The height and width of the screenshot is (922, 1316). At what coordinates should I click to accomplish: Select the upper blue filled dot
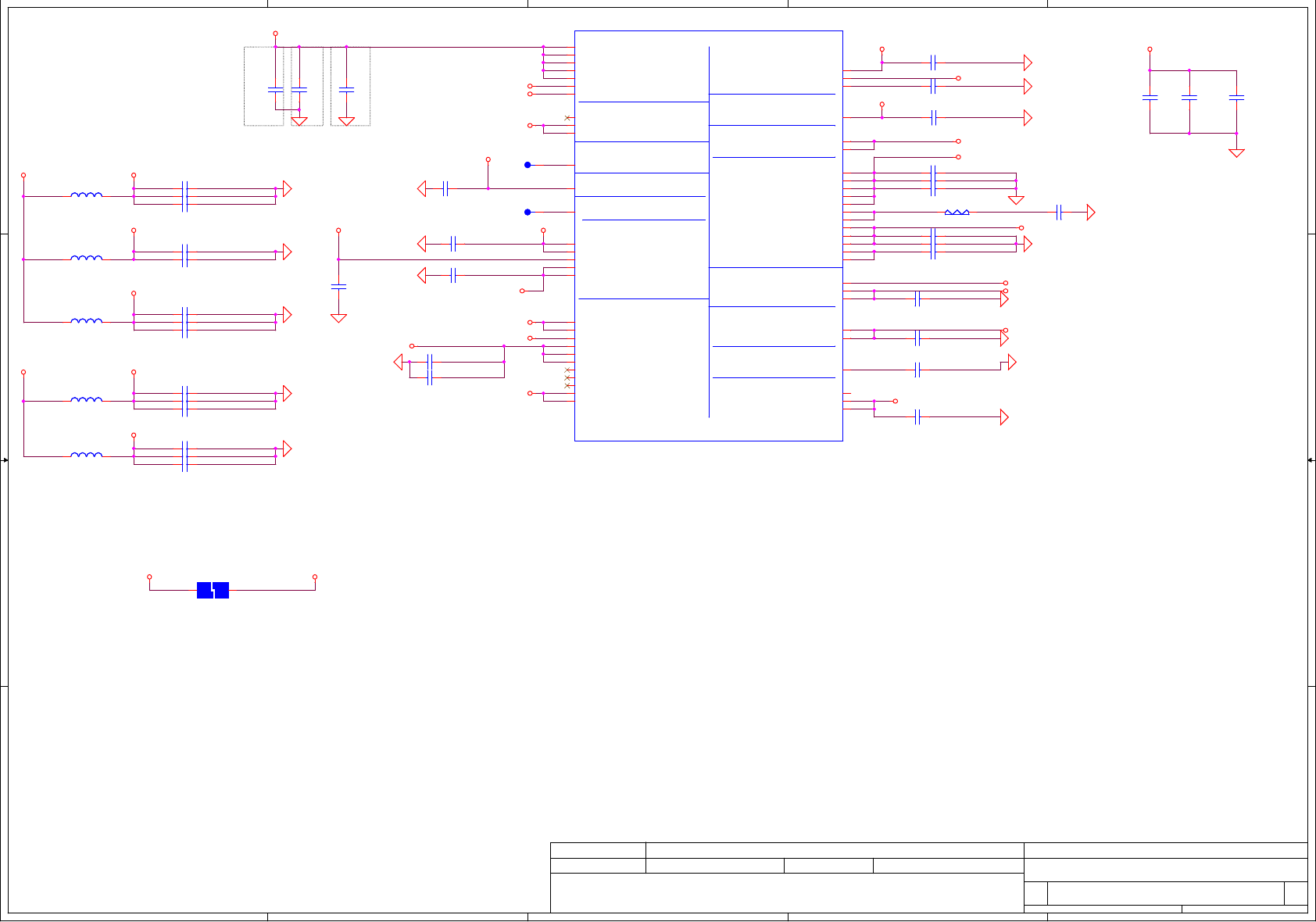(527, 165)
